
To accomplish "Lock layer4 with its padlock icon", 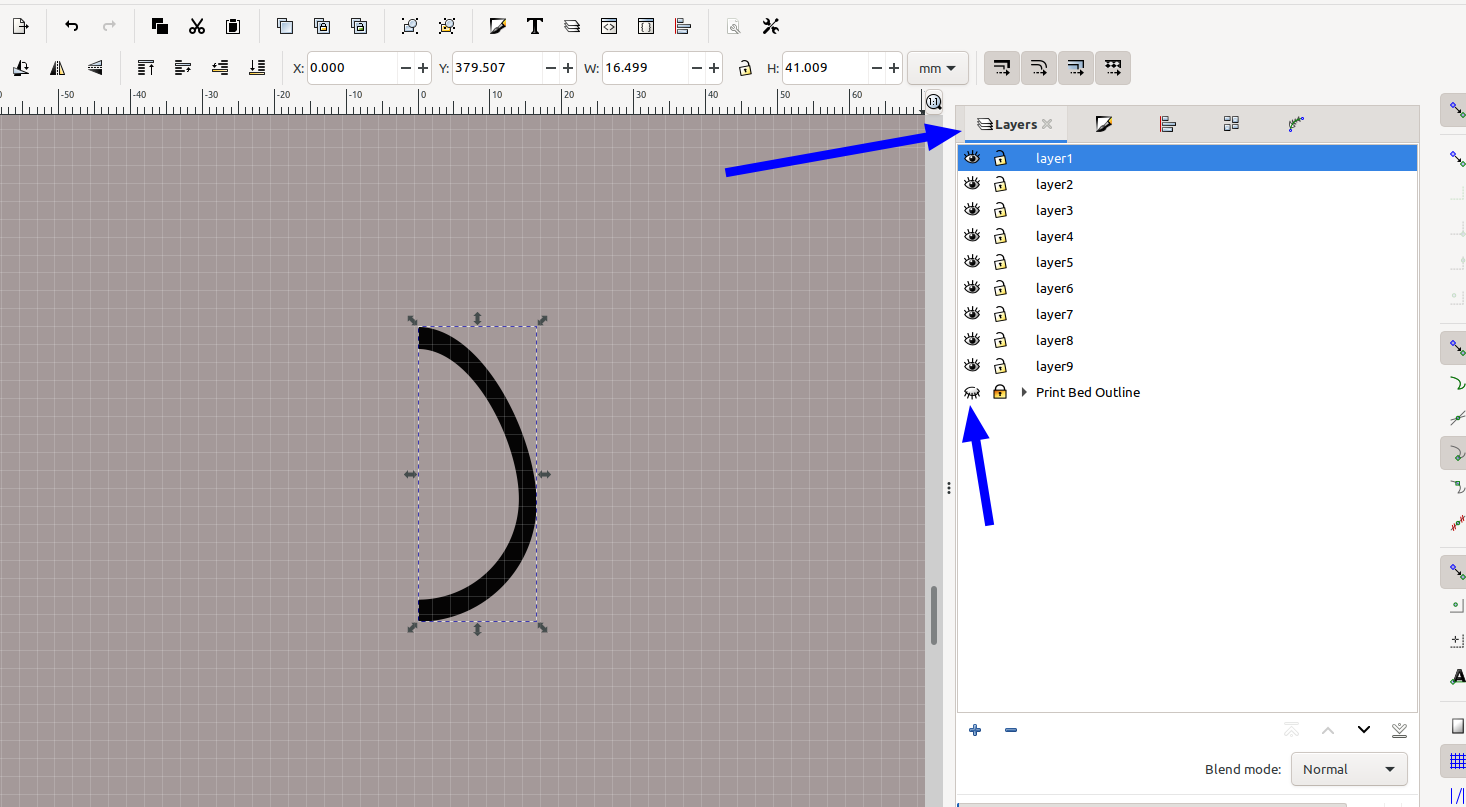I will pyautogui.click(x=1000, y=236).
